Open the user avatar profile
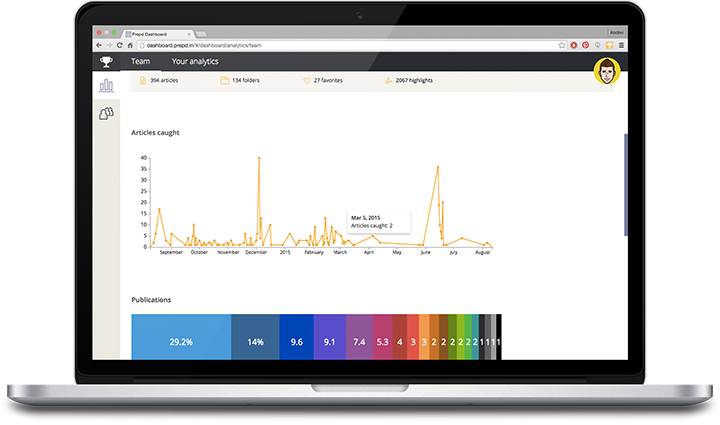The image size is (720, 425). (x=607, y=71)
